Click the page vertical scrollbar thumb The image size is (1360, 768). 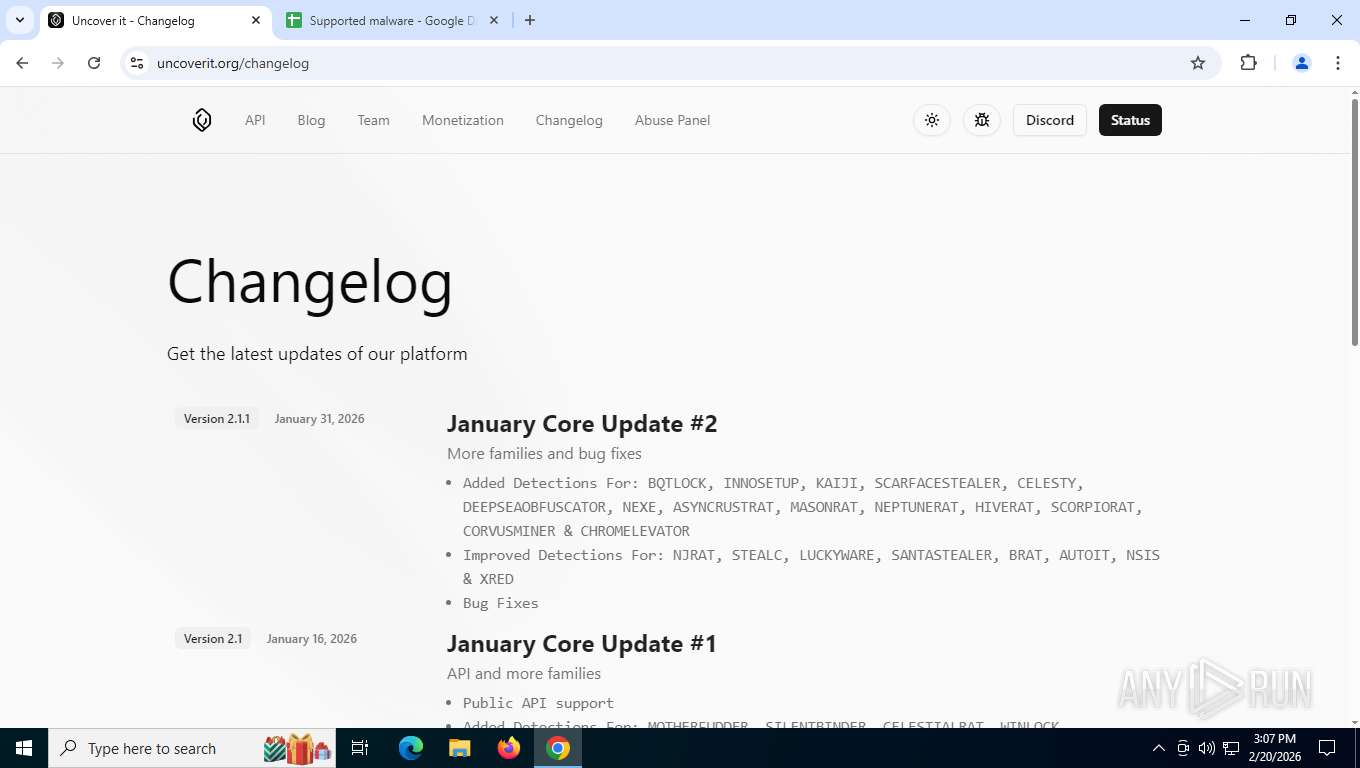pyautogui.click(x=1355, y=222)
